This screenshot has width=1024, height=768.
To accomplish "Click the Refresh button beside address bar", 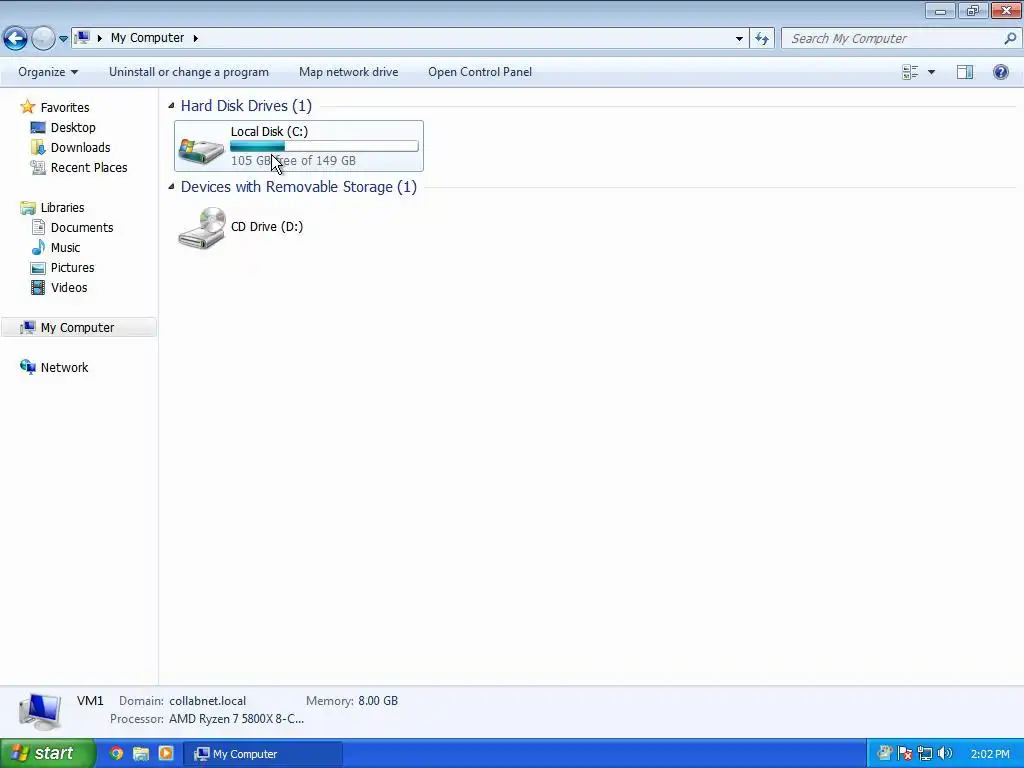I will (762, 39).
